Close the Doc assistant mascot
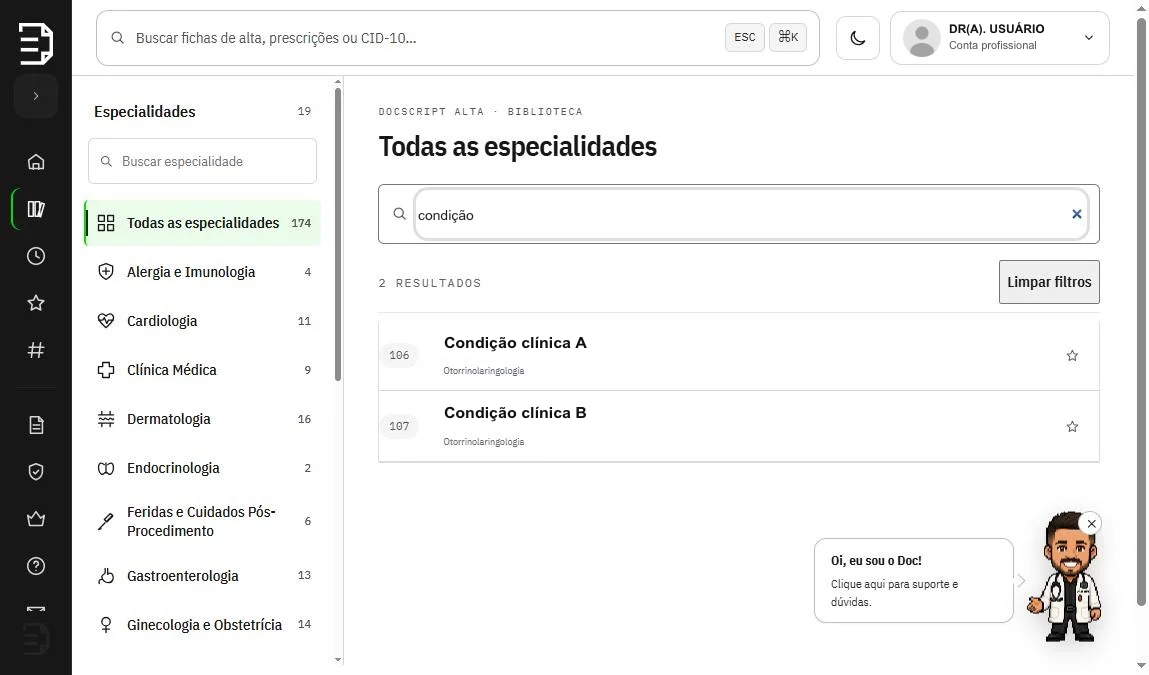Screen dimensions: 1149x675 pos(1091,523)
